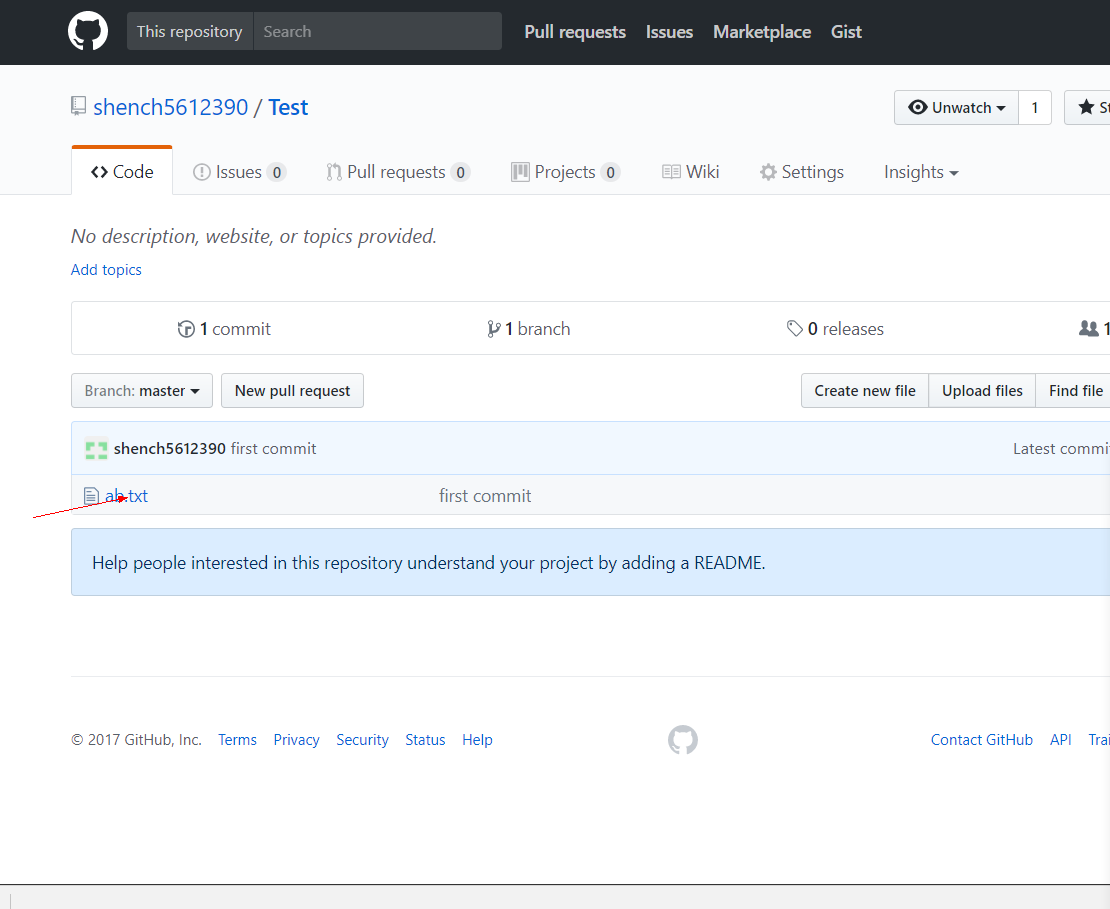Click the eye icon on Unwatch button

point(917,108)
